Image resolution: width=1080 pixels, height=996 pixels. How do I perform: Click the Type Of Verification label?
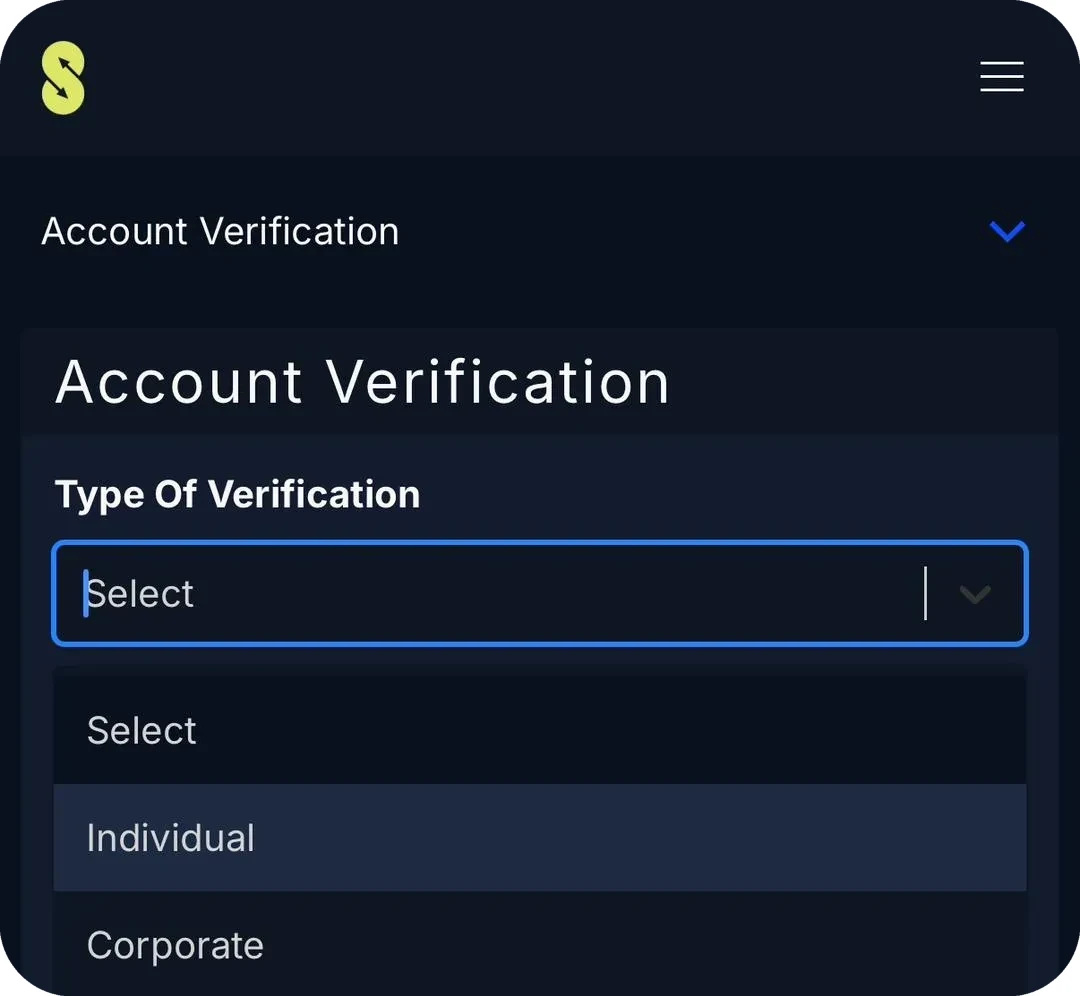238,495
